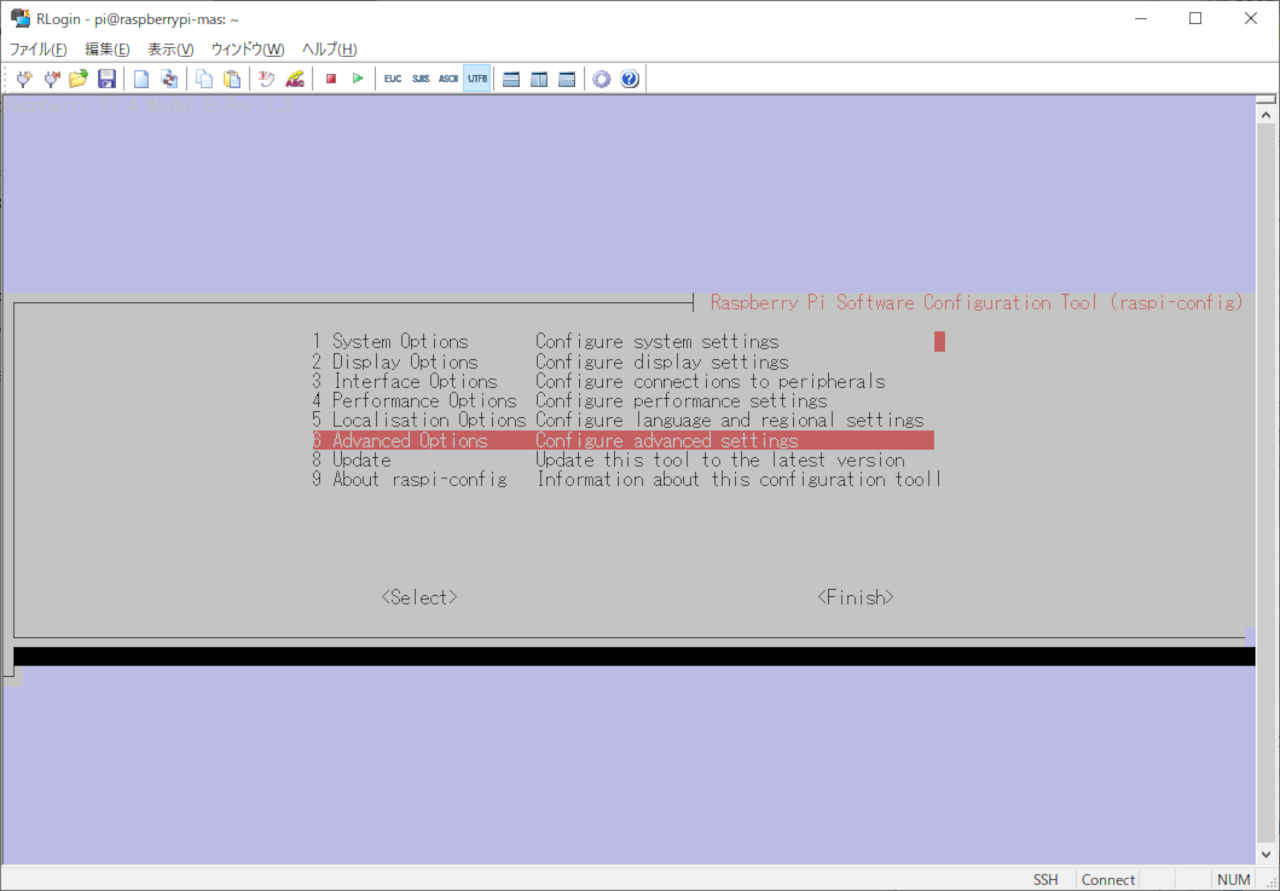Click the green triangle play icon
This screenshot has height=891, width=1280.
point(358,79)
